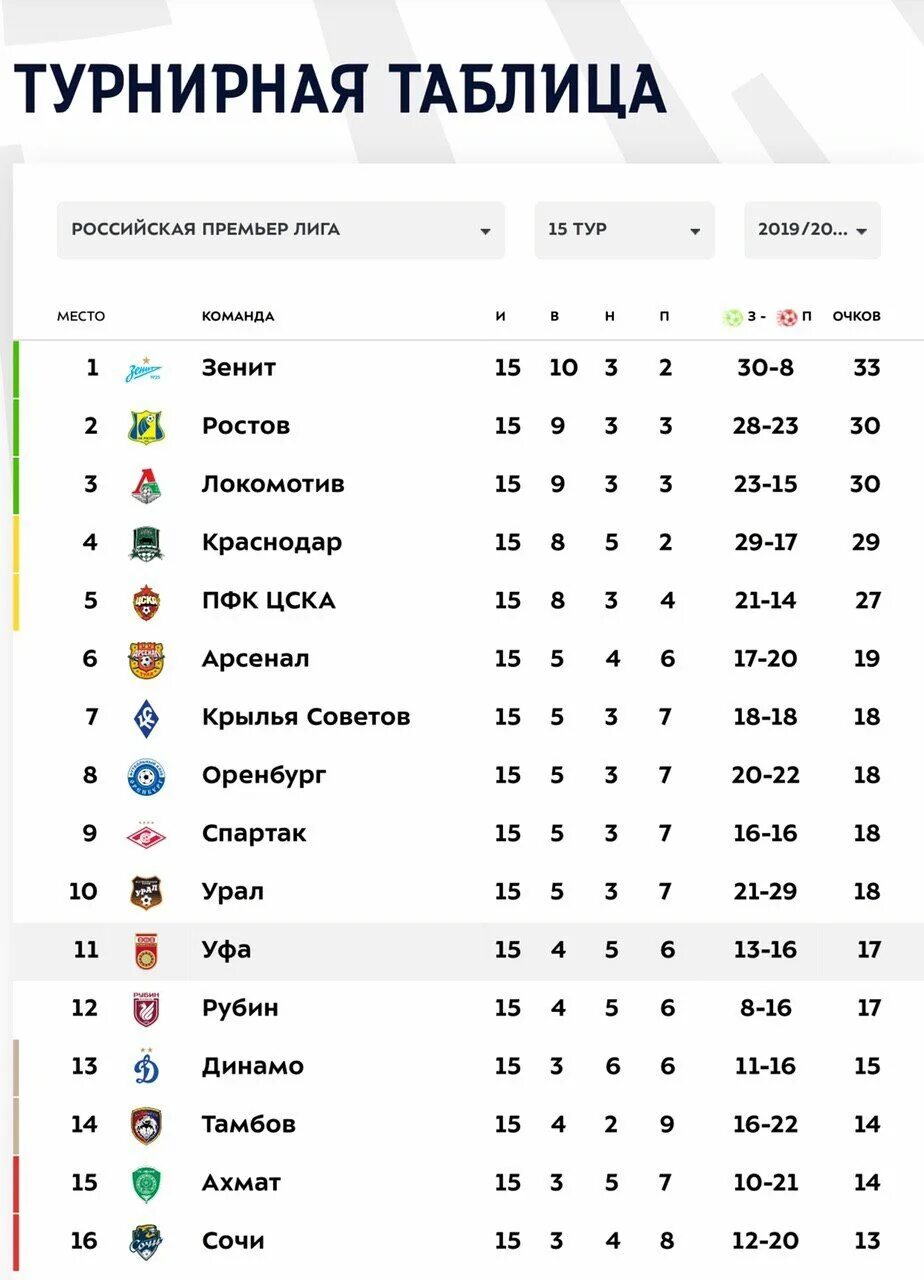Click the PFC CSKA club emblem
This screenshot has height=1280, width=924.
click(146, 602)
